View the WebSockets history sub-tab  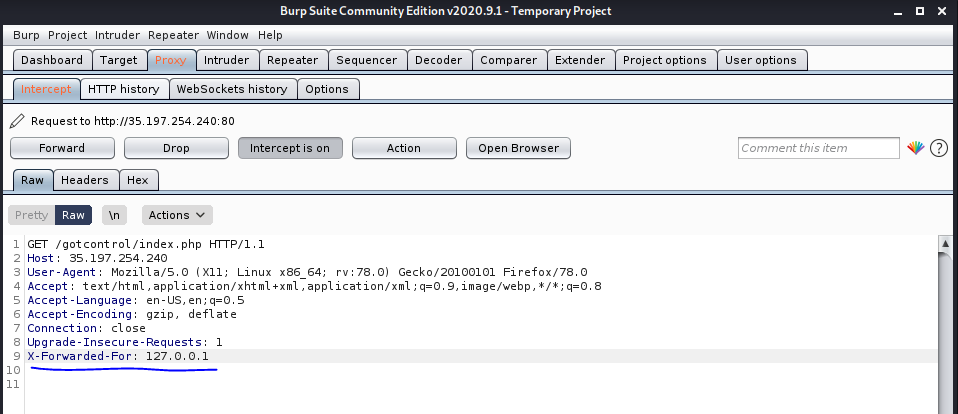(232, 89)
